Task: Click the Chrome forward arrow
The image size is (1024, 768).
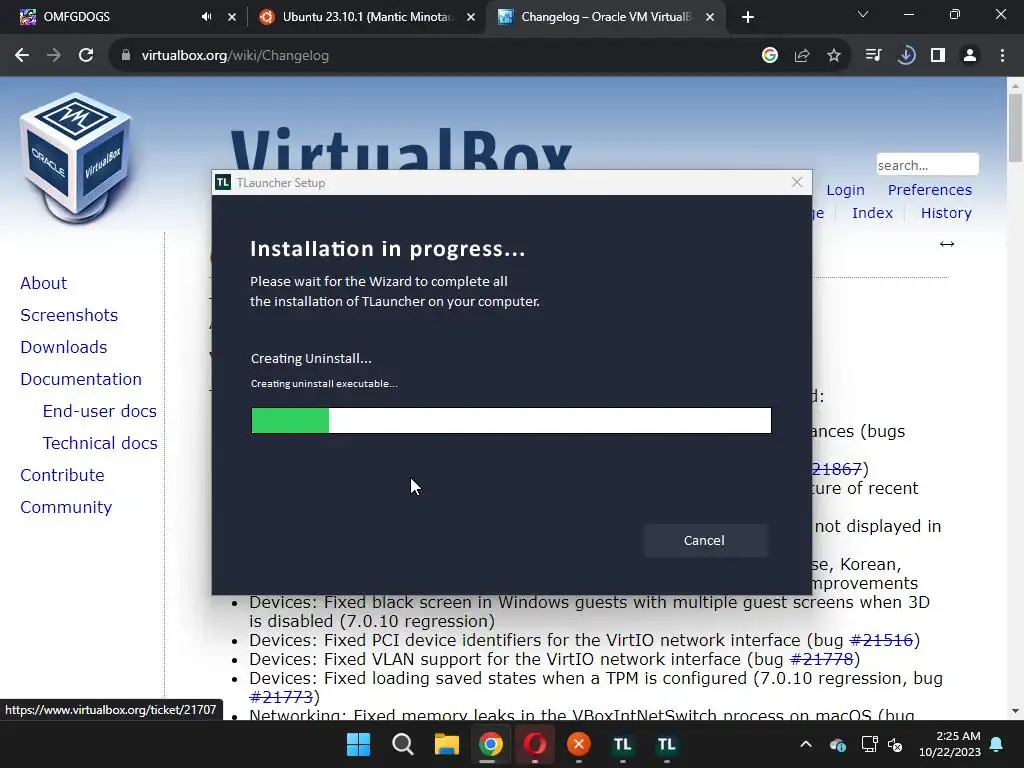Action: [54, 56]
